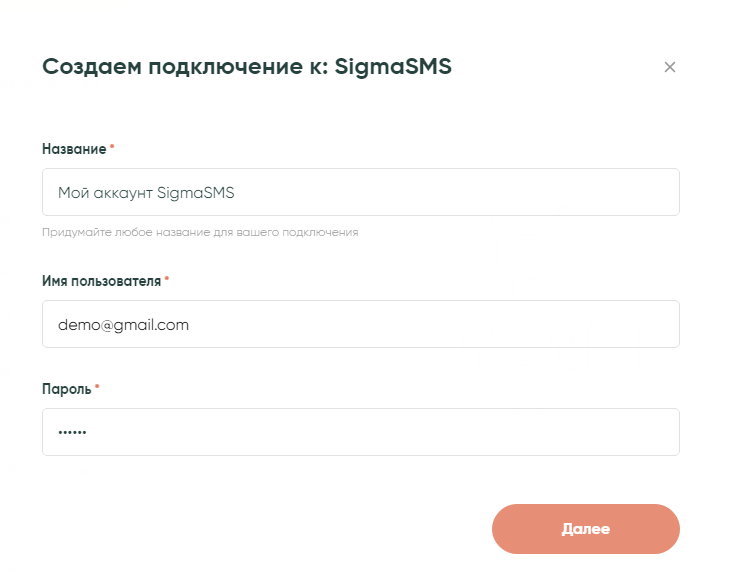
Task: Select the Пароль password field
Action: tap(360, 432)
